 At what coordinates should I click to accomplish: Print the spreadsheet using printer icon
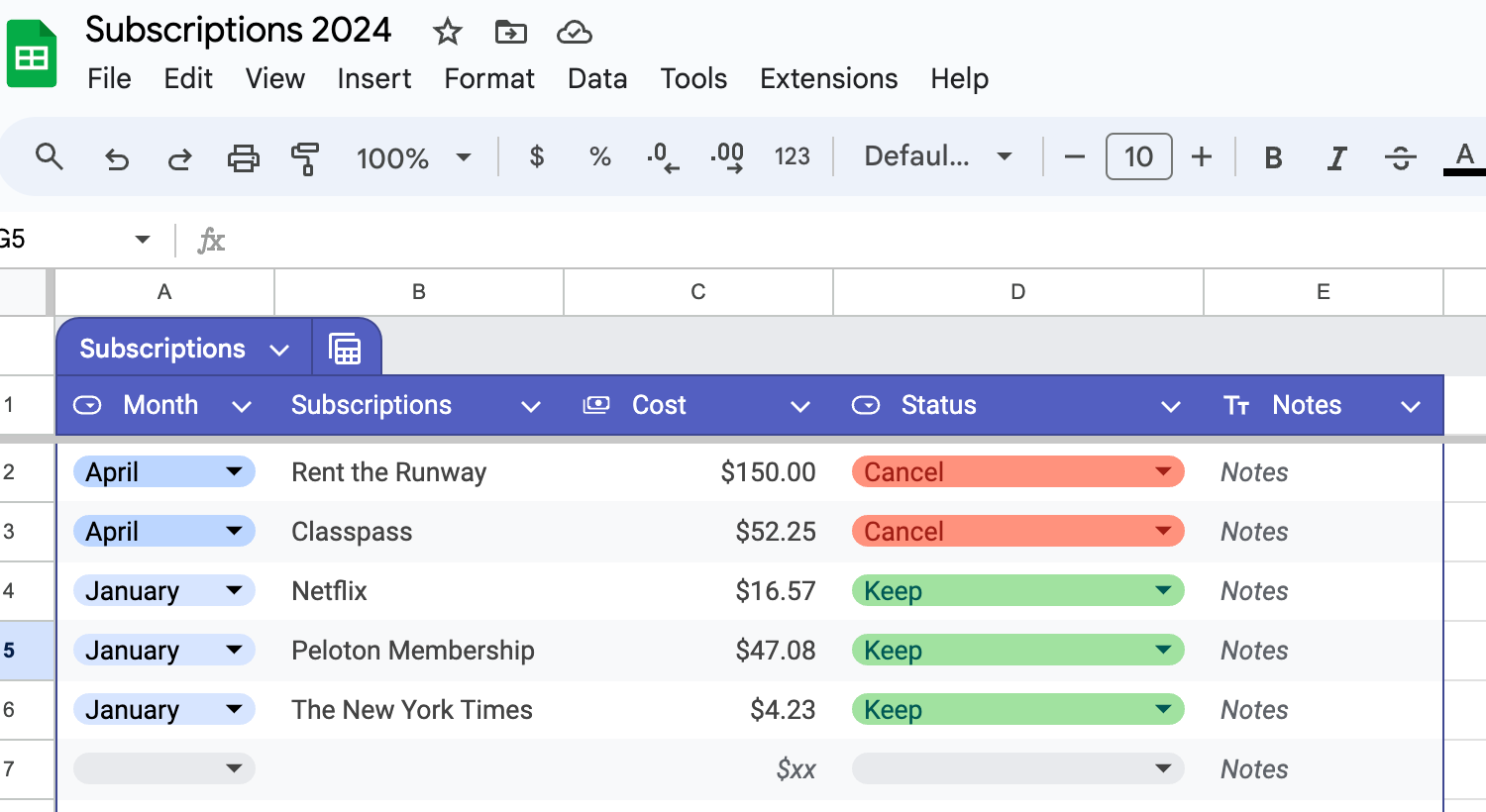(x=243, y=157)
